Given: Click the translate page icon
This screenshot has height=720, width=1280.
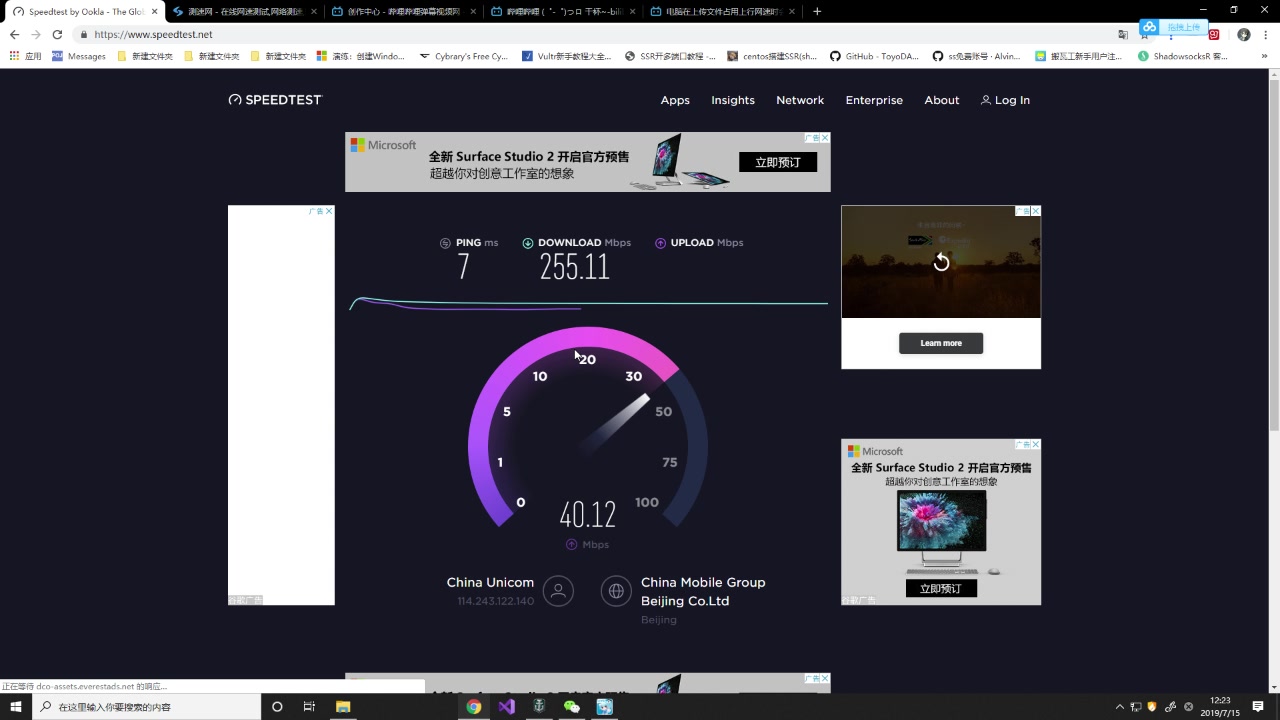Looking at the screenshot, I should (1123, 34).
